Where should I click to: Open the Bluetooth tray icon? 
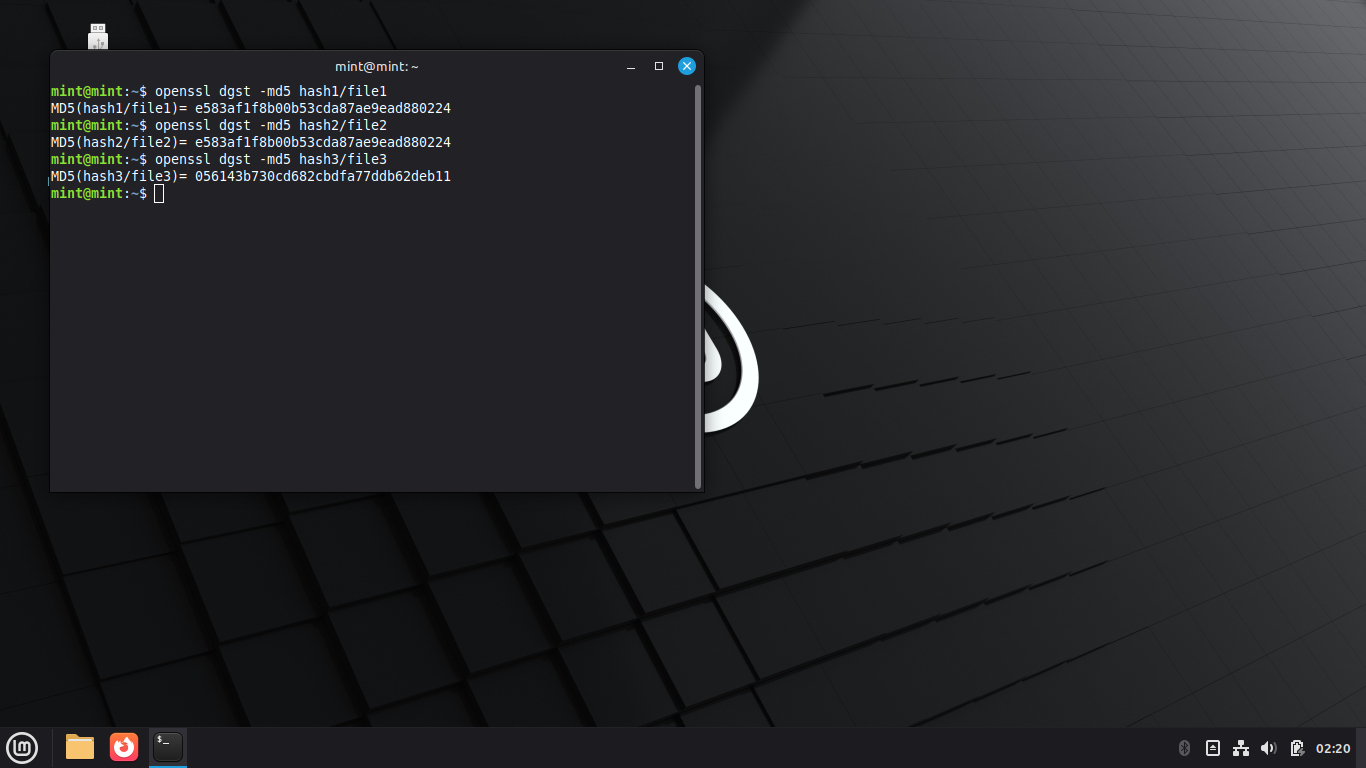pyautogui.click(x=1185, y=748)
